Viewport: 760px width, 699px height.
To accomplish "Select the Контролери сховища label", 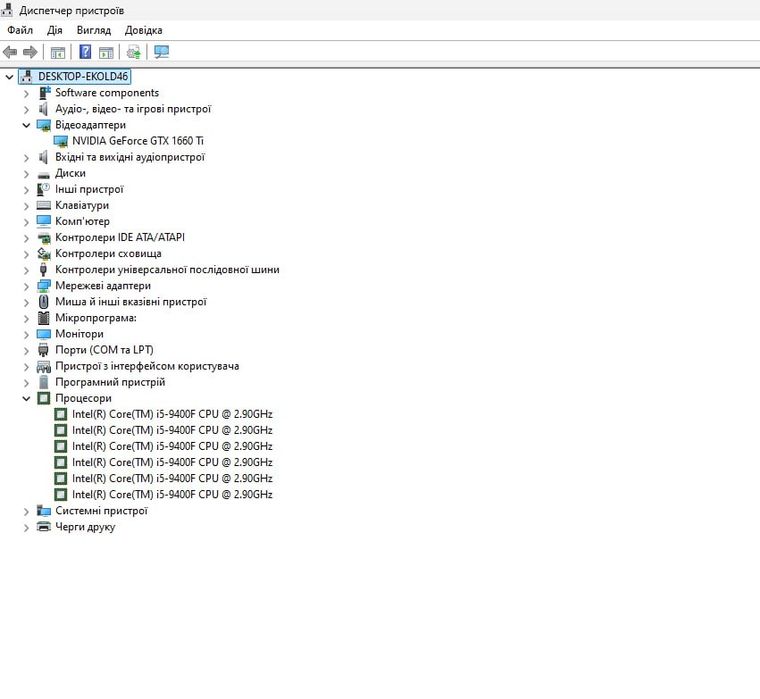I will point(108,254).
